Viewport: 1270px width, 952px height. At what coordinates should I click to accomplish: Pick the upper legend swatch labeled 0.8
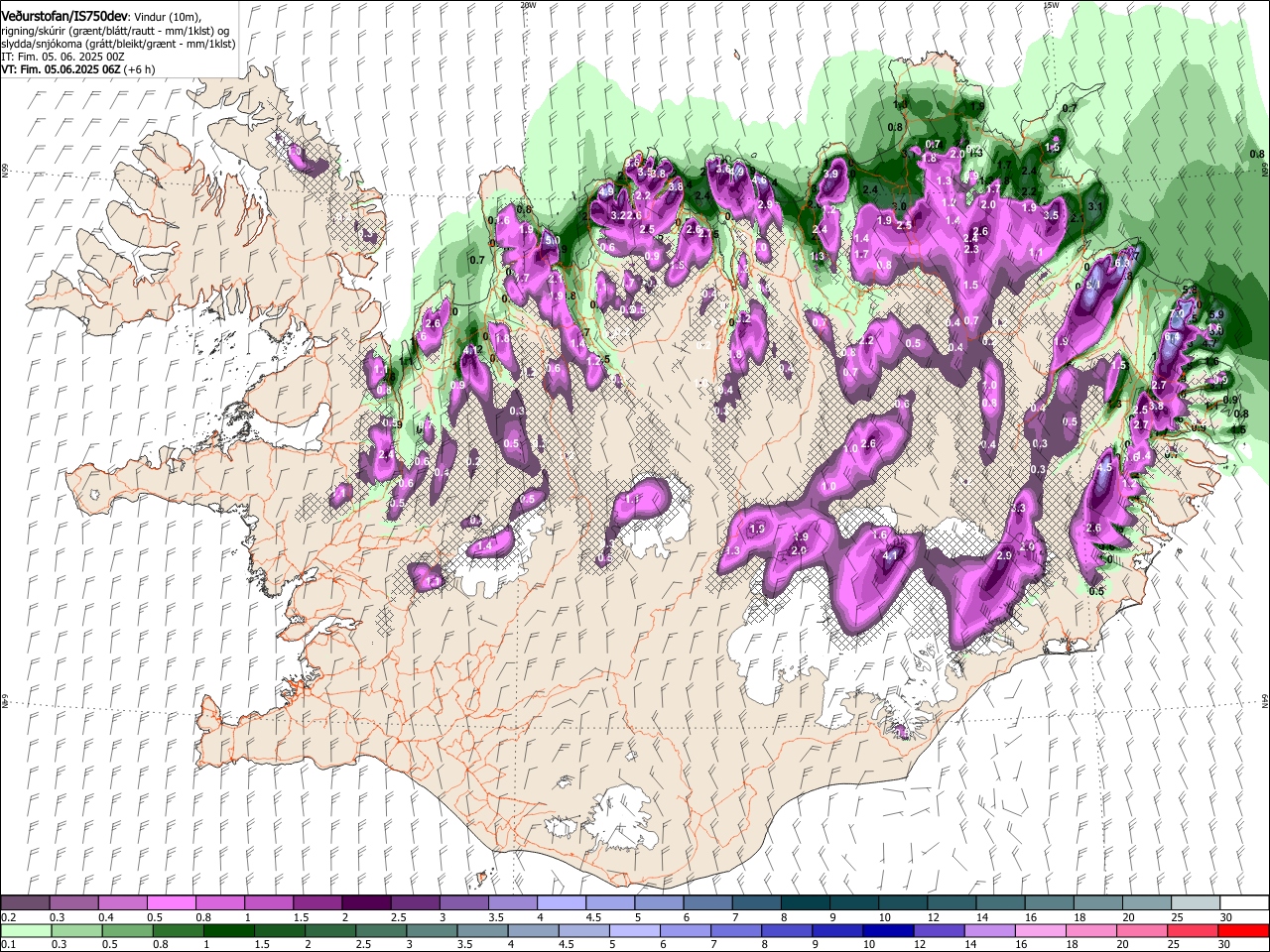click(219, 902)
